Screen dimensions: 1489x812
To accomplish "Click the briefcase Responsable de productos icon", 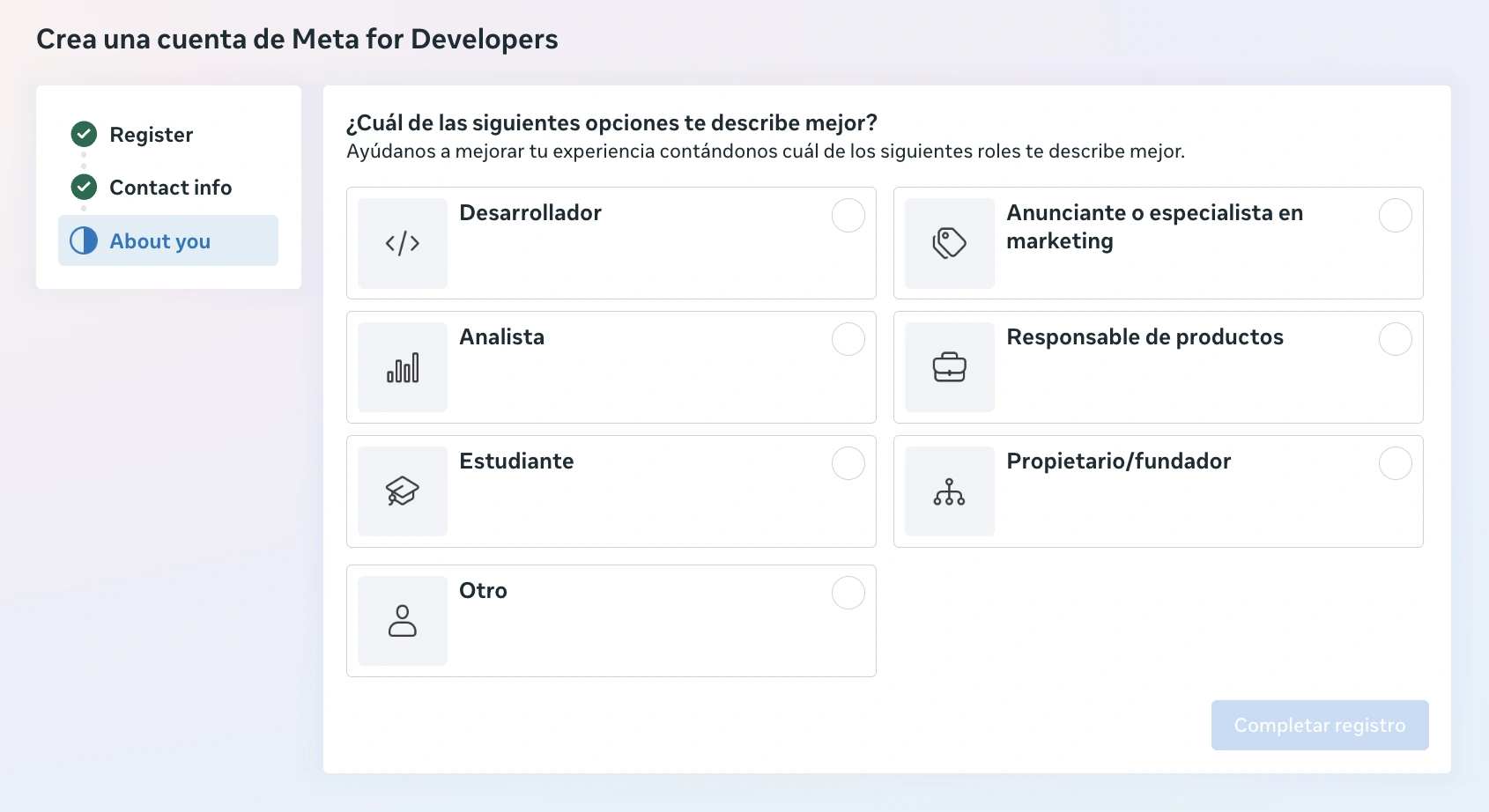I will point(950,367).
